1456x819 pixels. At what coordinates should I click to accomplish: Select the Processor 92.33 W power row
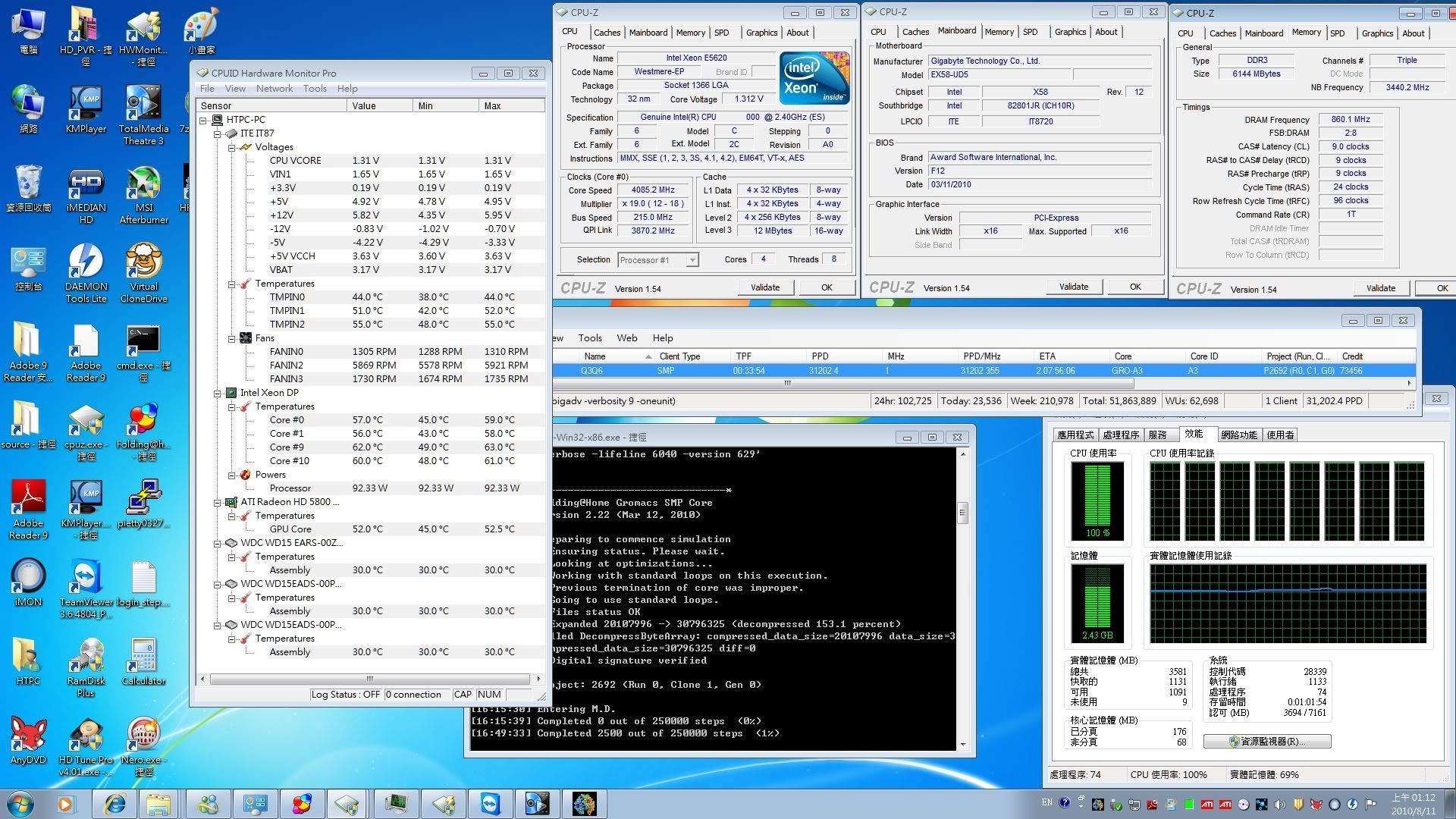pos(371,488)
